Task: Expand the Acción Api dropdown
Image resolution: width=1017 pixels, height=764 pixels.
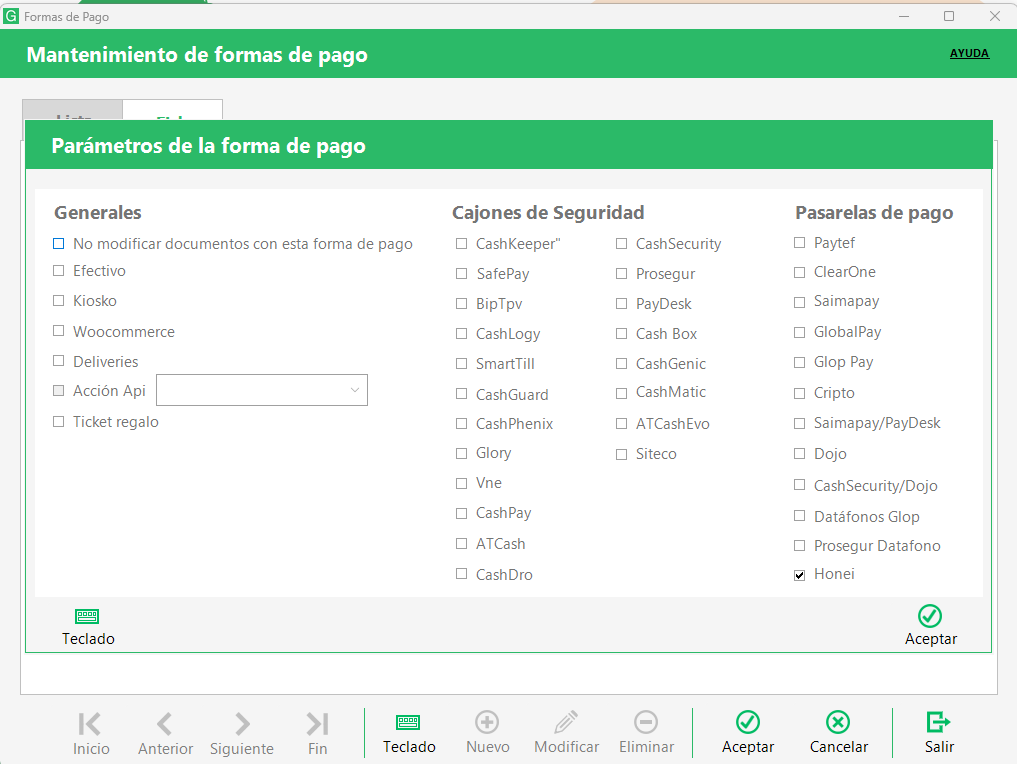Action: [x=354, y=390]
